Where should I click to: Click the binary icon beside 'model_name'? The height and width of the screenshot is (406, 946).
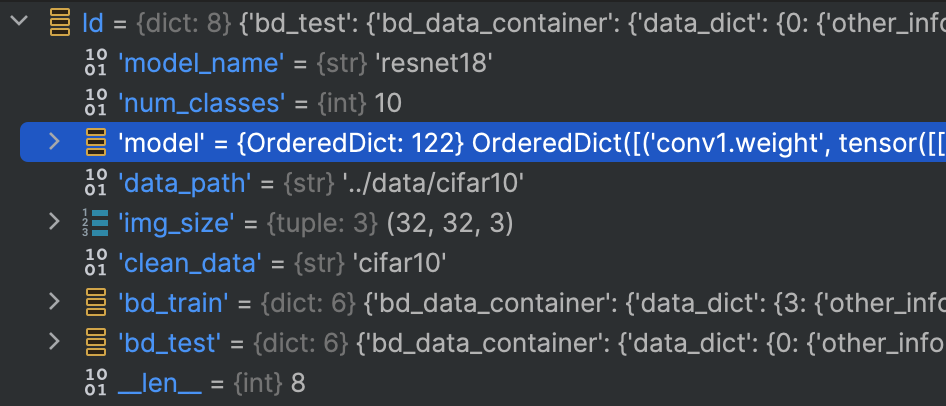pos(95,62)
